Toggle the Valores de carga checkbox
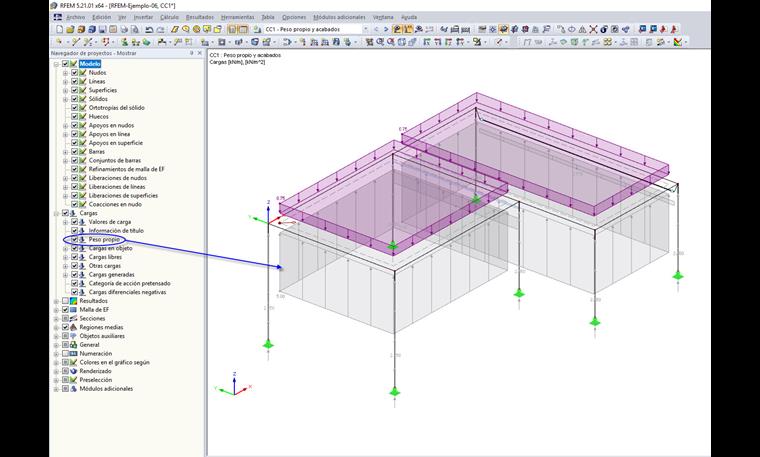760x457 pixels. pyautogui.click(x=75, y=222)
